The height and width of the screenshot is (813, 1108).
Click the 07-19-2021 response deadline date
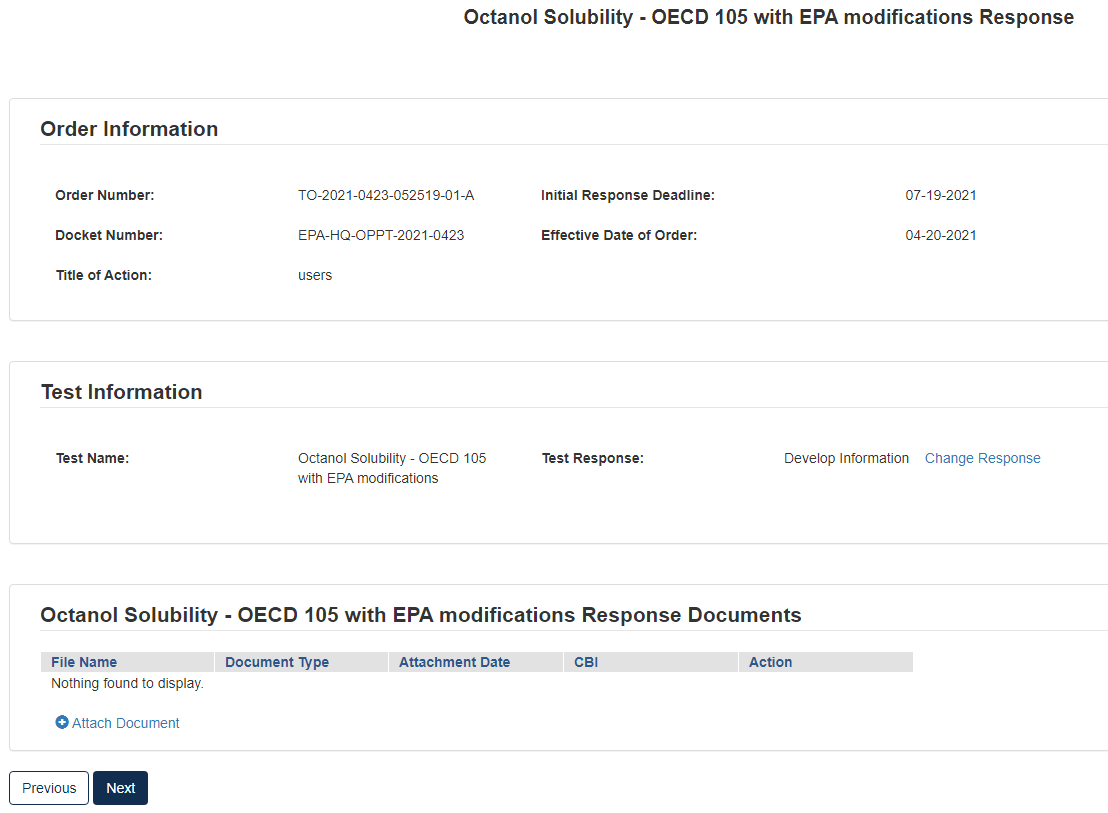[941, 195]
